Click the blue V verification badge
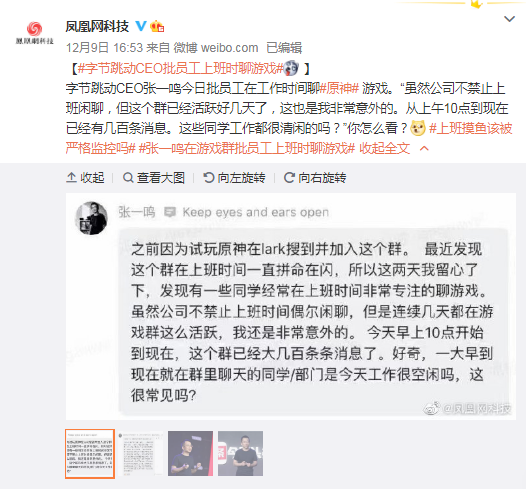Image resolution: width=526 pixels, height=489 pixels. (x=141, y=26)
